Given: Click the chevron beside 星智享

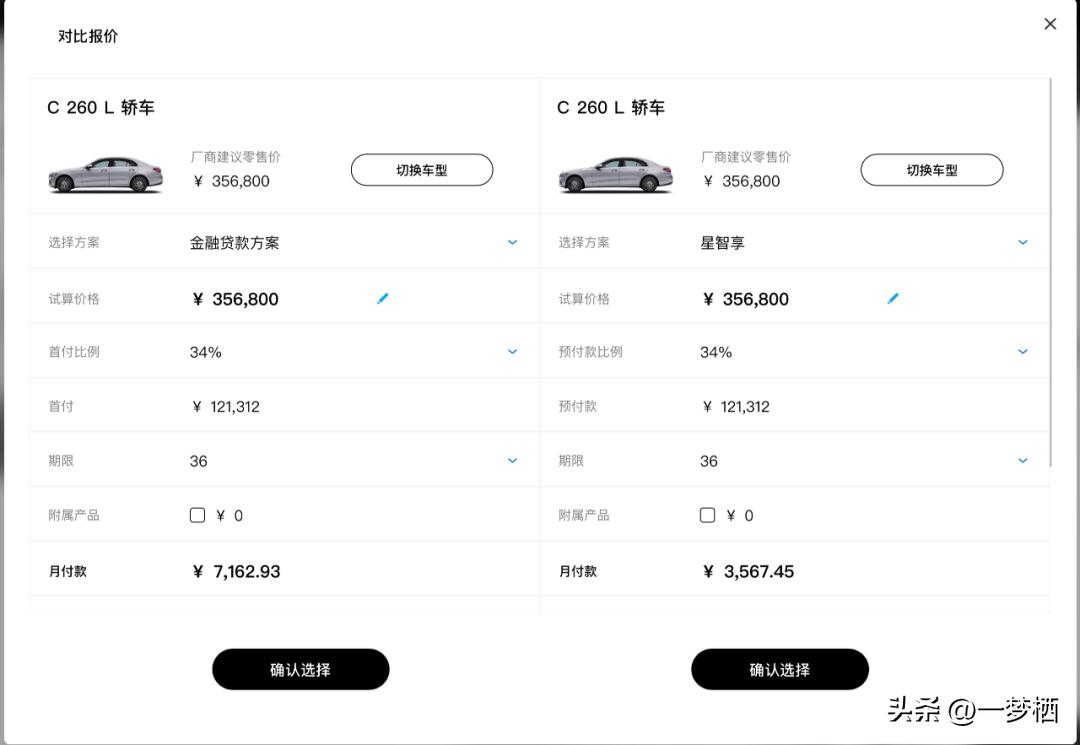Looking at the screenshot, I should coord(1022,242).
